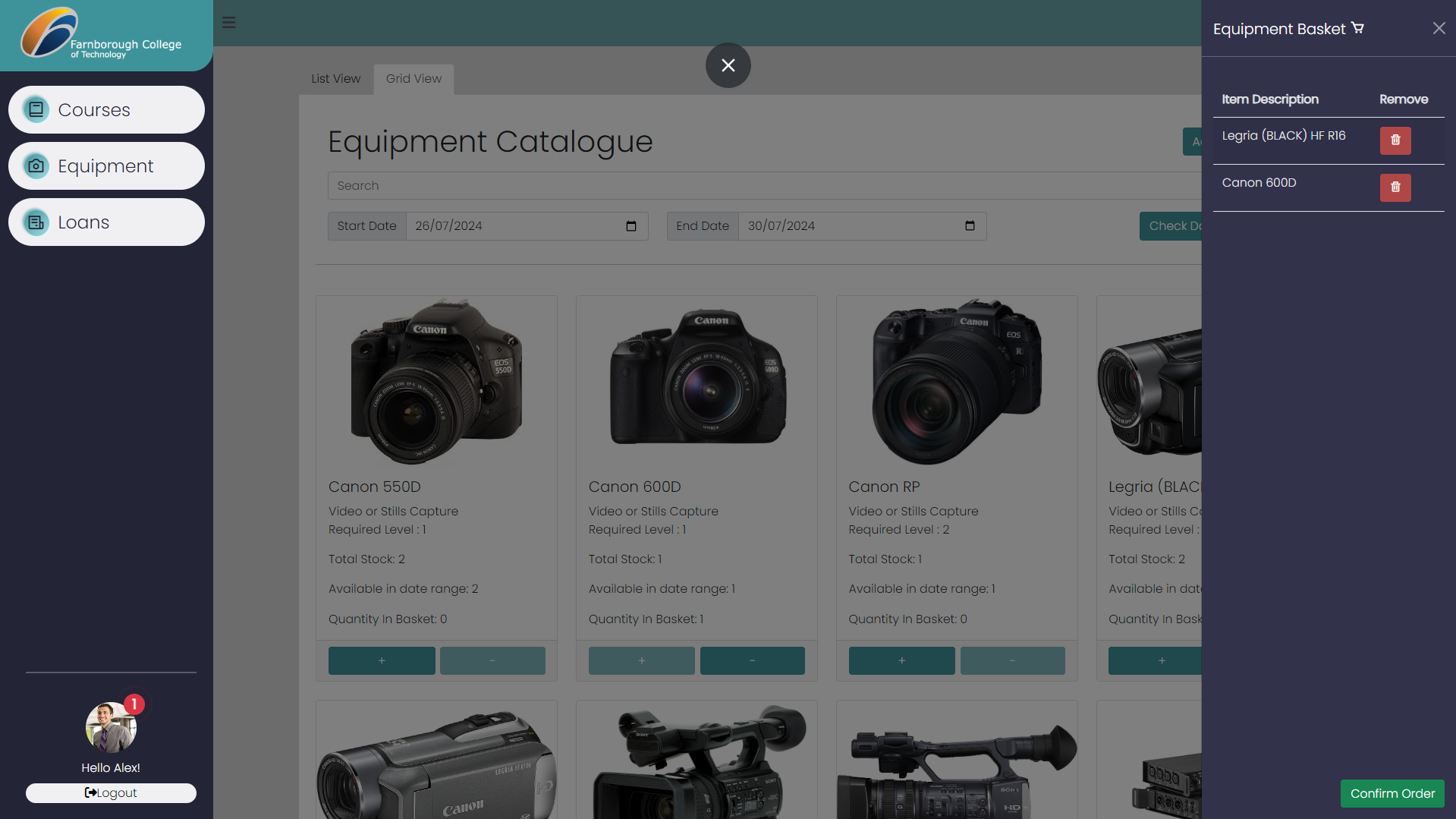Select the Grid View tab
This screenshot has height=819, width=1456.
tap(414, 79)
